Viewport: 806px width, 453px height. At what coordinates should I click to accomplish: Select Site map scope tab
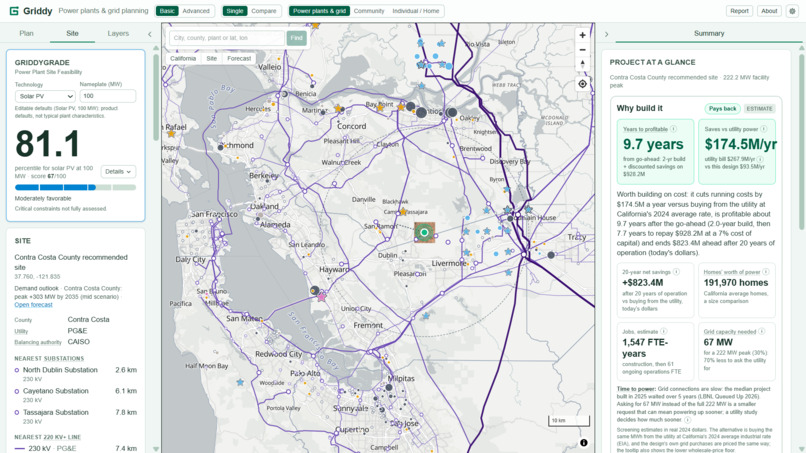(212, 59)
